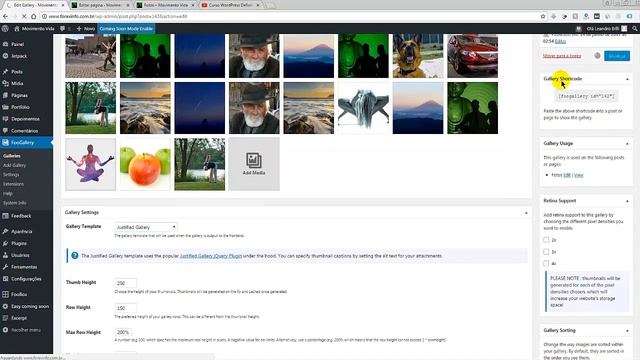Click the Depoimentos sidebar icon
The image size is (640, 360).
point(5,119)
